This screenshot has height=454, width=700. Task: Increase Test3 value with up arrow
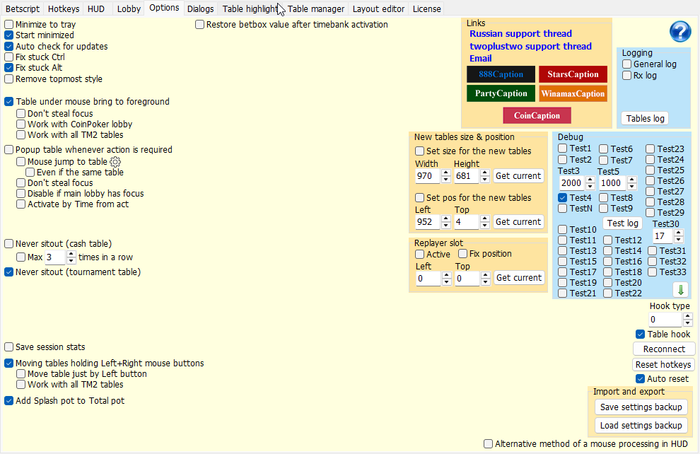click(590, 179)
